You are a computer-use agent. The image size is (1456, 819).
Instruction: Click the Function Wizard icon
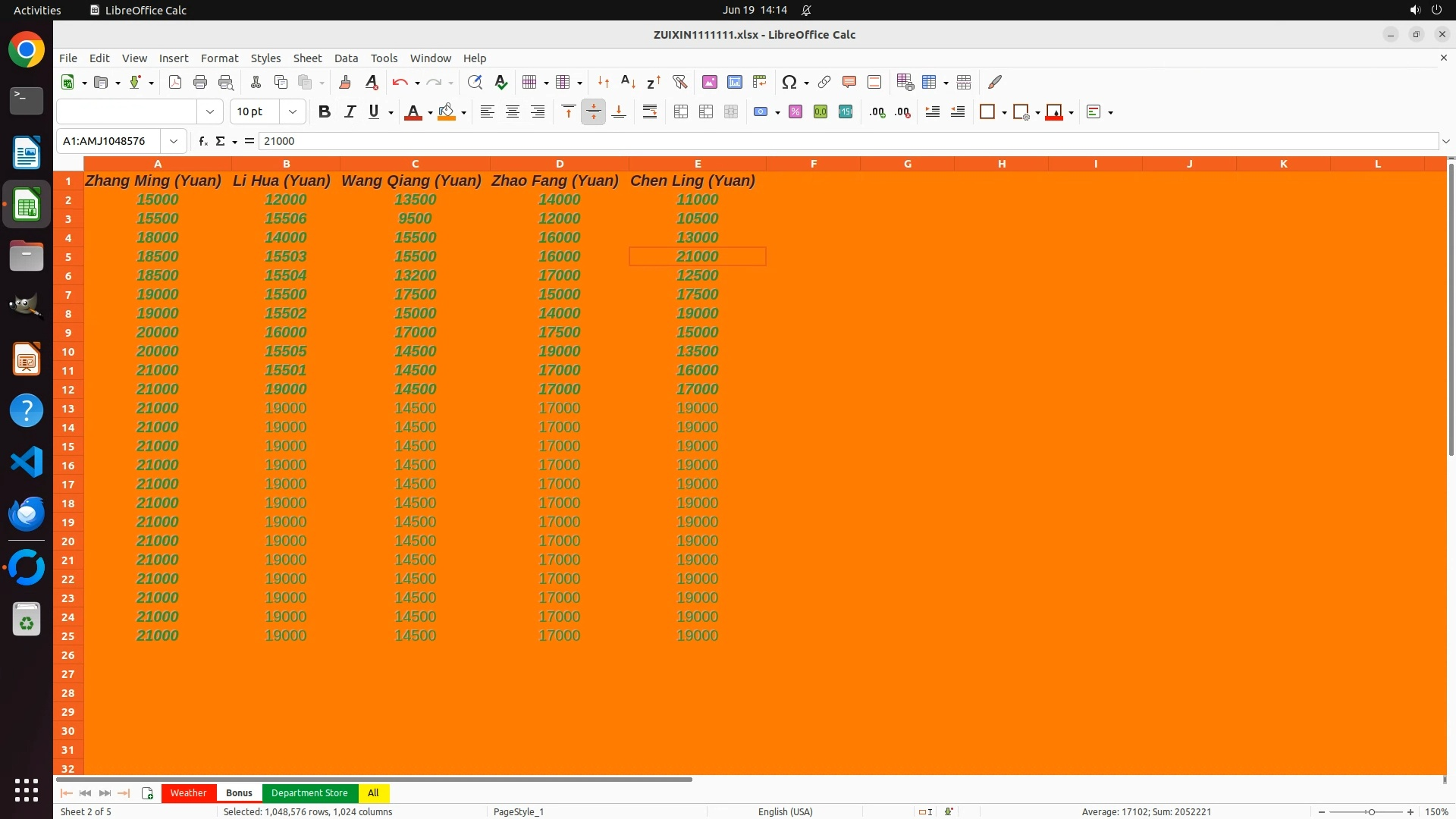(x=202, y=141)
